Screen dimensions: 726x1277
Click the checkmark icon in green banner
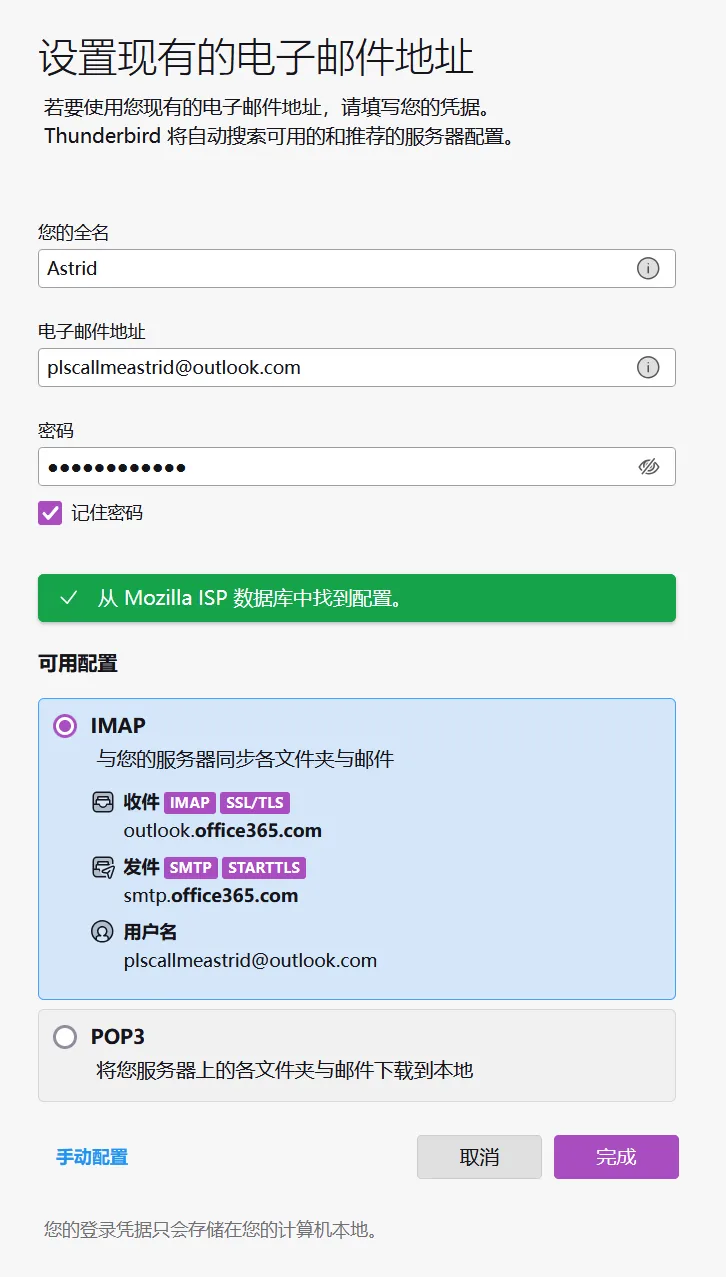point(69,598)
